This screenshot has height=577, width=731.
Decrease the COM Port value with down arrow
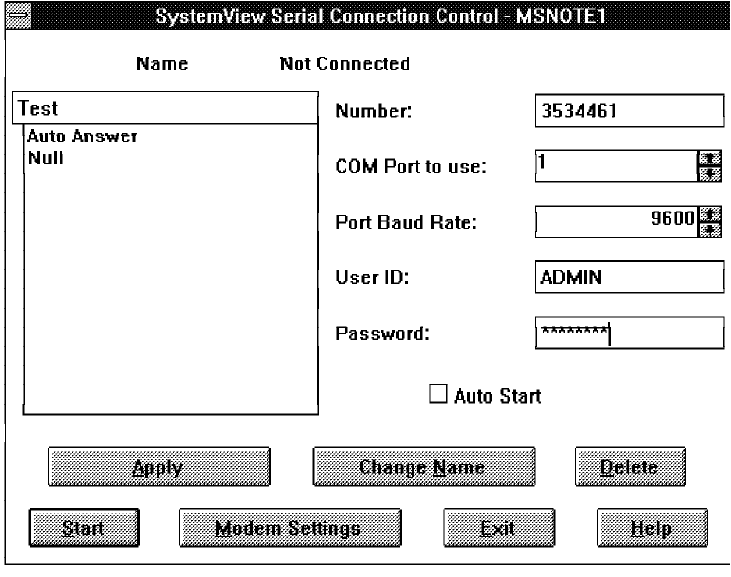coord(710,174)
